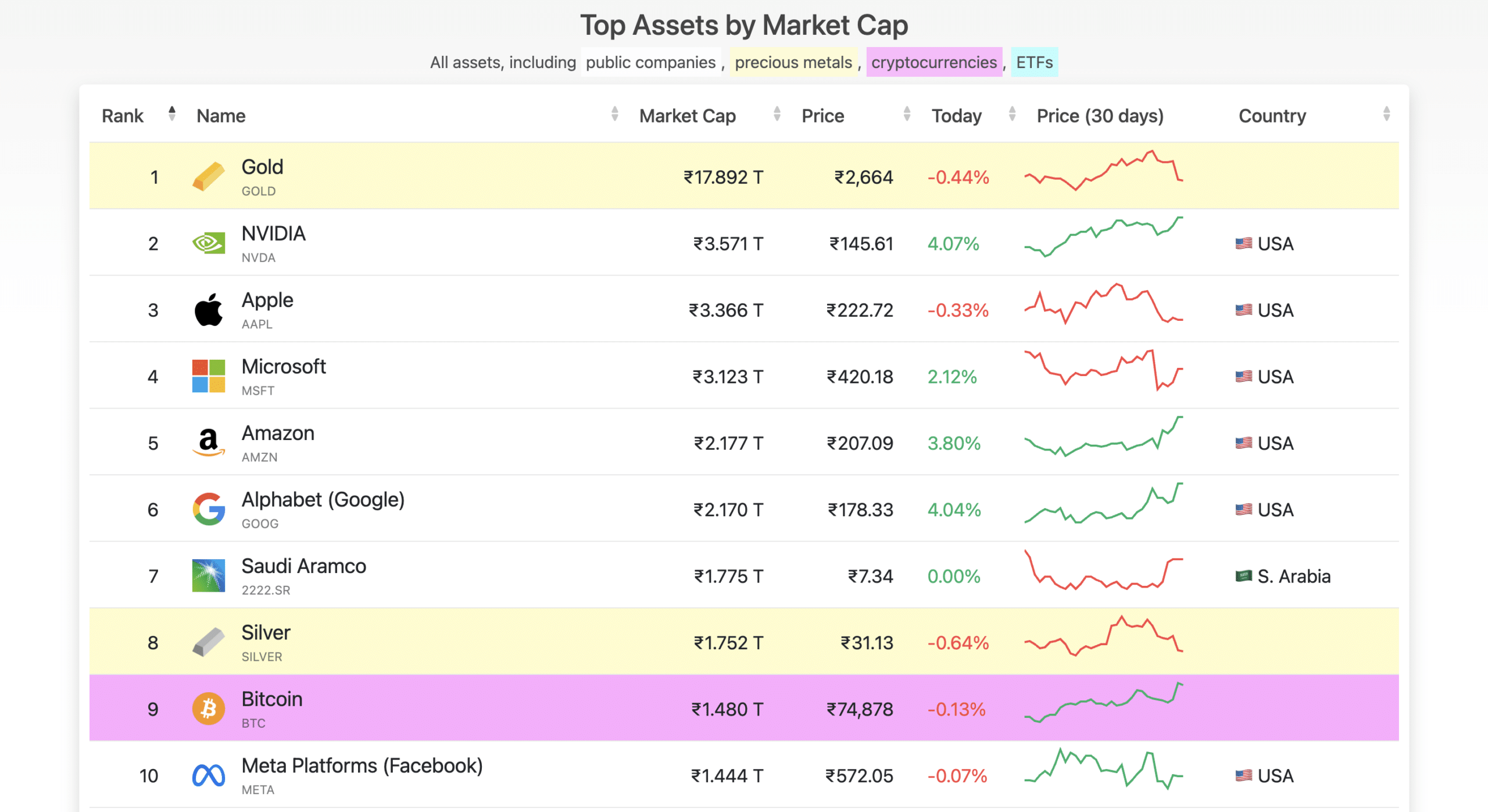
Task: Sort by Today column arrows
Action: pyautogui.click(x=1012, y=114)
